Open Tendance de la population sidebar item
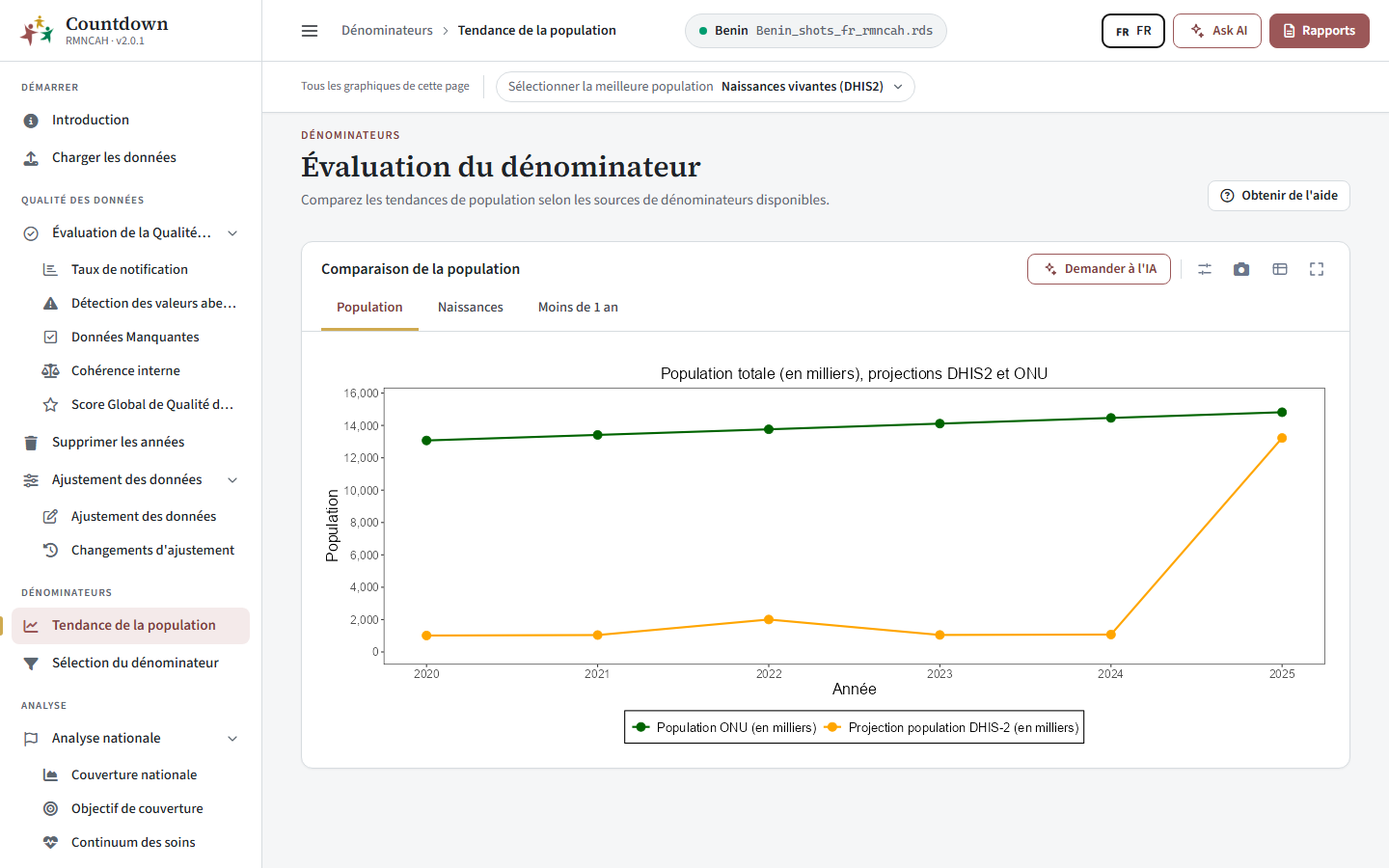The width and height of the screenshot is (1389, 868). 130,626
